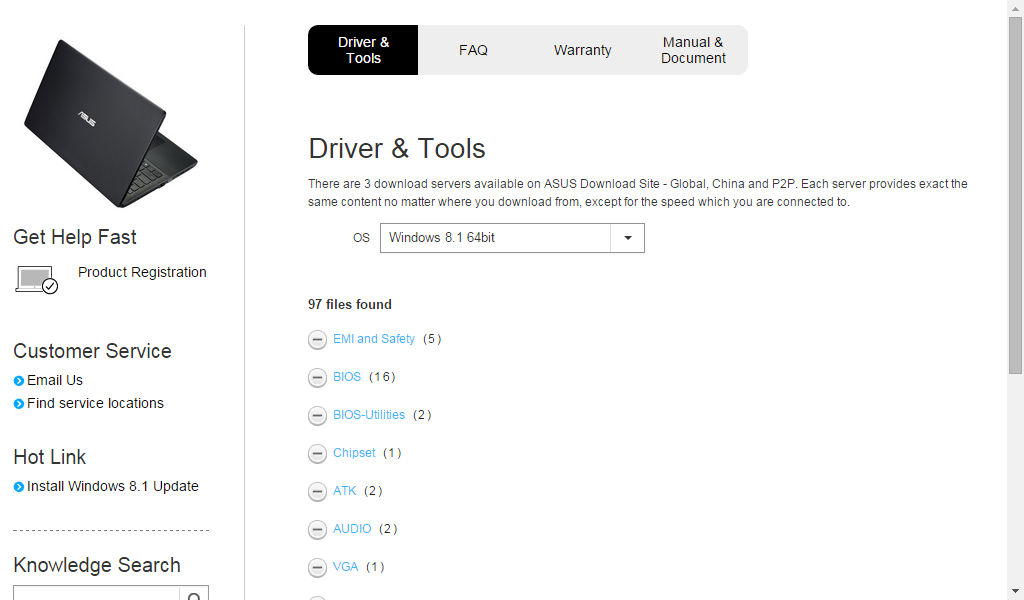Viewport: 1024px width, 600px height.
Task: Click inside the Knowledge Search input field
Action: (x=95, y=593)
